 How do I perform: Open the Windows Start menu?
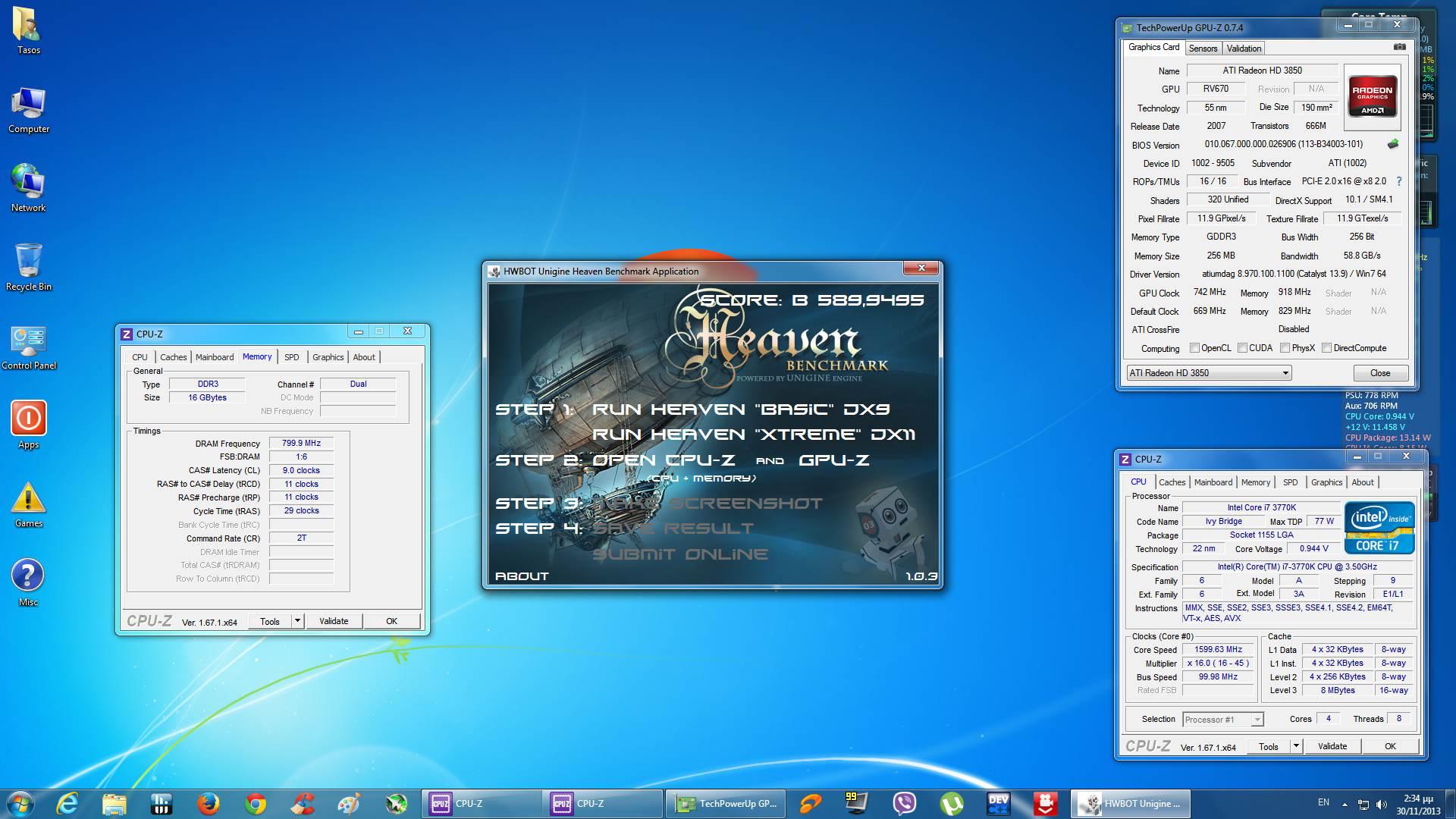pyautogui.click(x=20, y=803)
